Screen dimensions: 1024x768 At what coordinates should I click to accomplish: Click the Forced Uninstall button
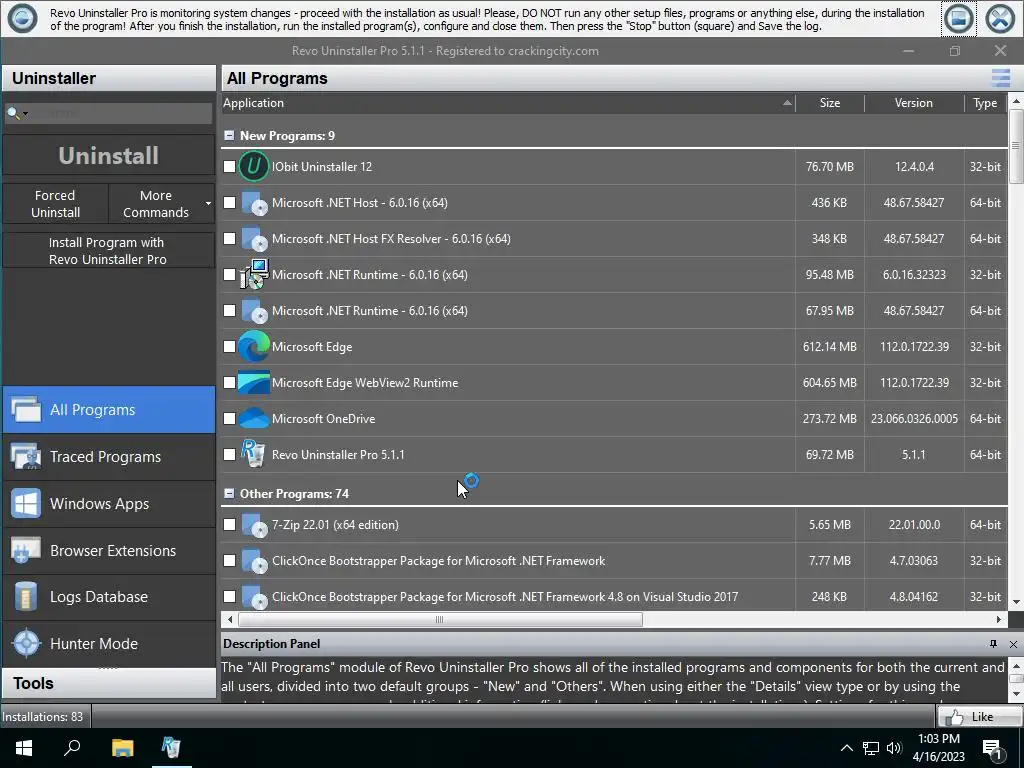[56, 204]
